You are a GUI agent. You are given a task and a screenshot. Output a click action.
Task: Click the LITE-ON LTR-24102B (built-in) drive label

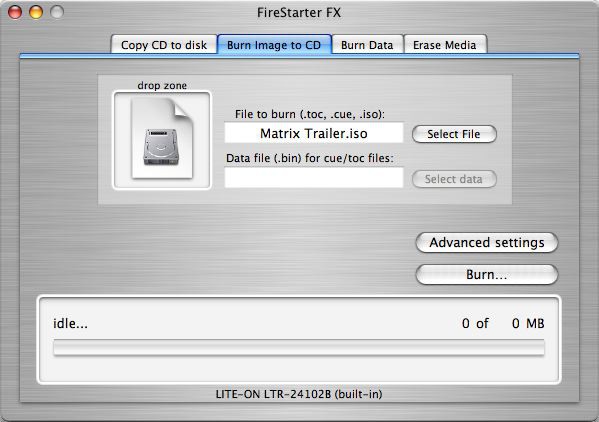299,394
